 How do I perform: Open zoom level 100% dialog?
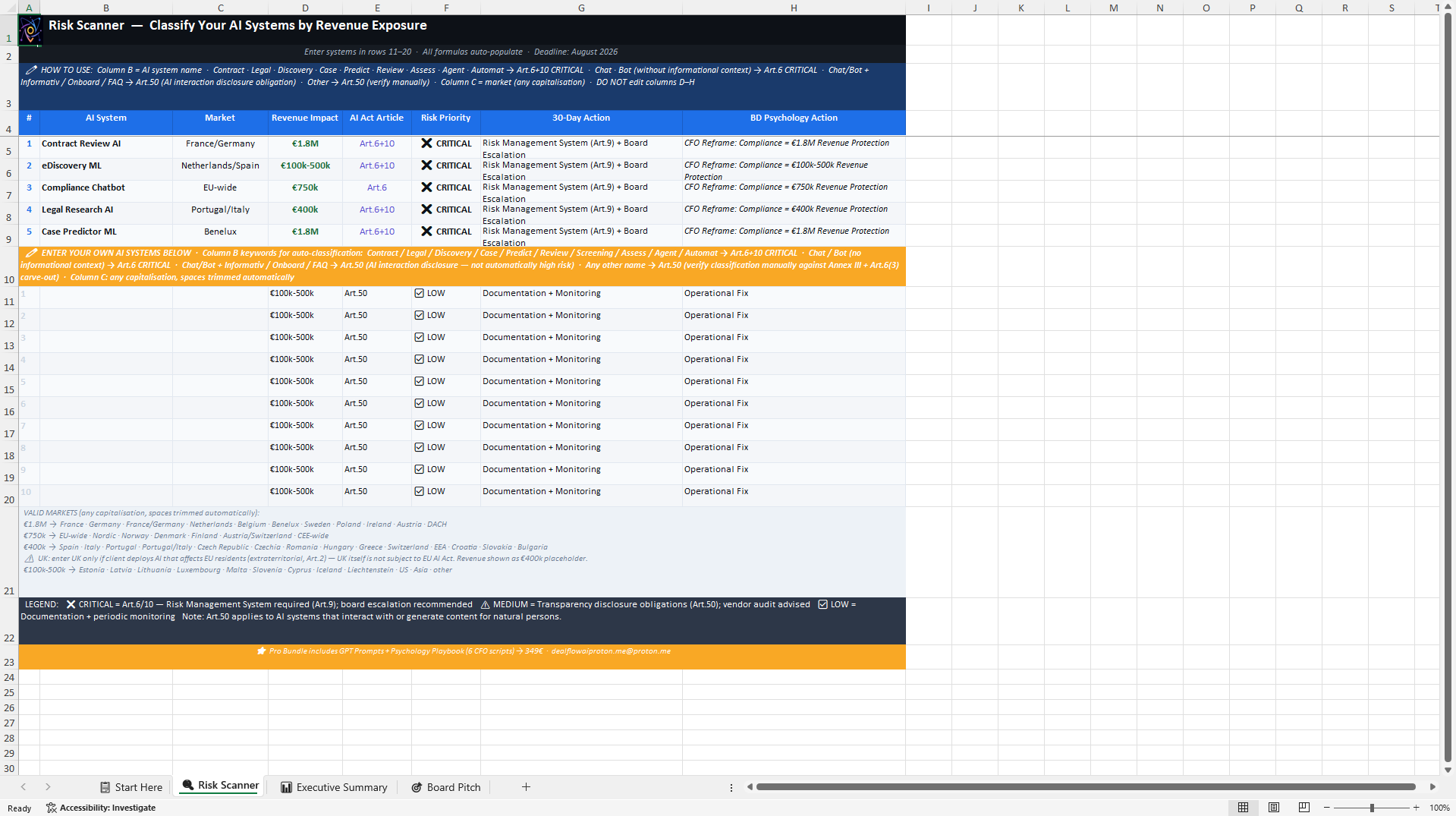(1439, 808)
